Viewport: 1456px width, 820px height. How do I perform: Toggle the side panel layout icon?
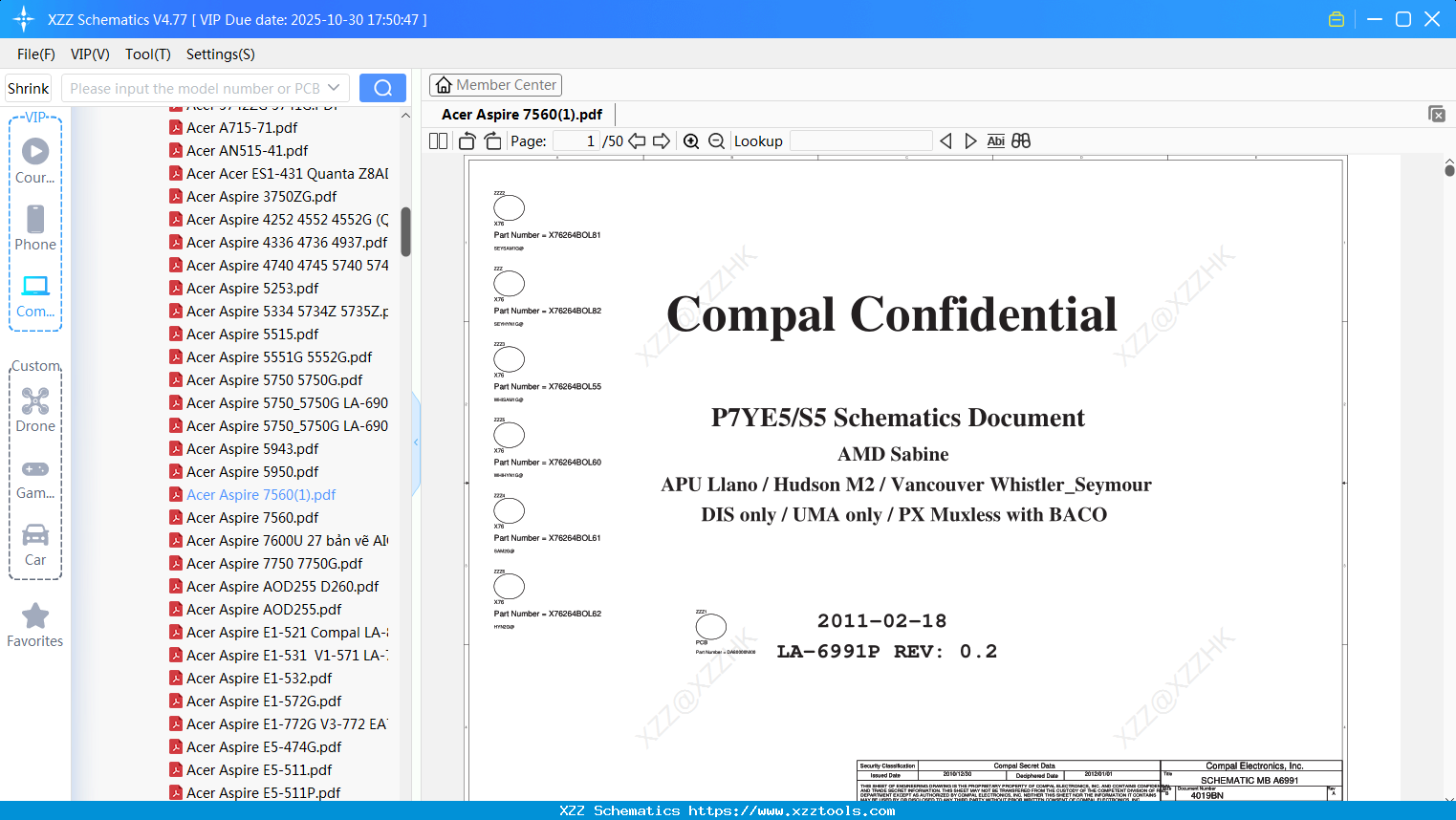(438, 141)
